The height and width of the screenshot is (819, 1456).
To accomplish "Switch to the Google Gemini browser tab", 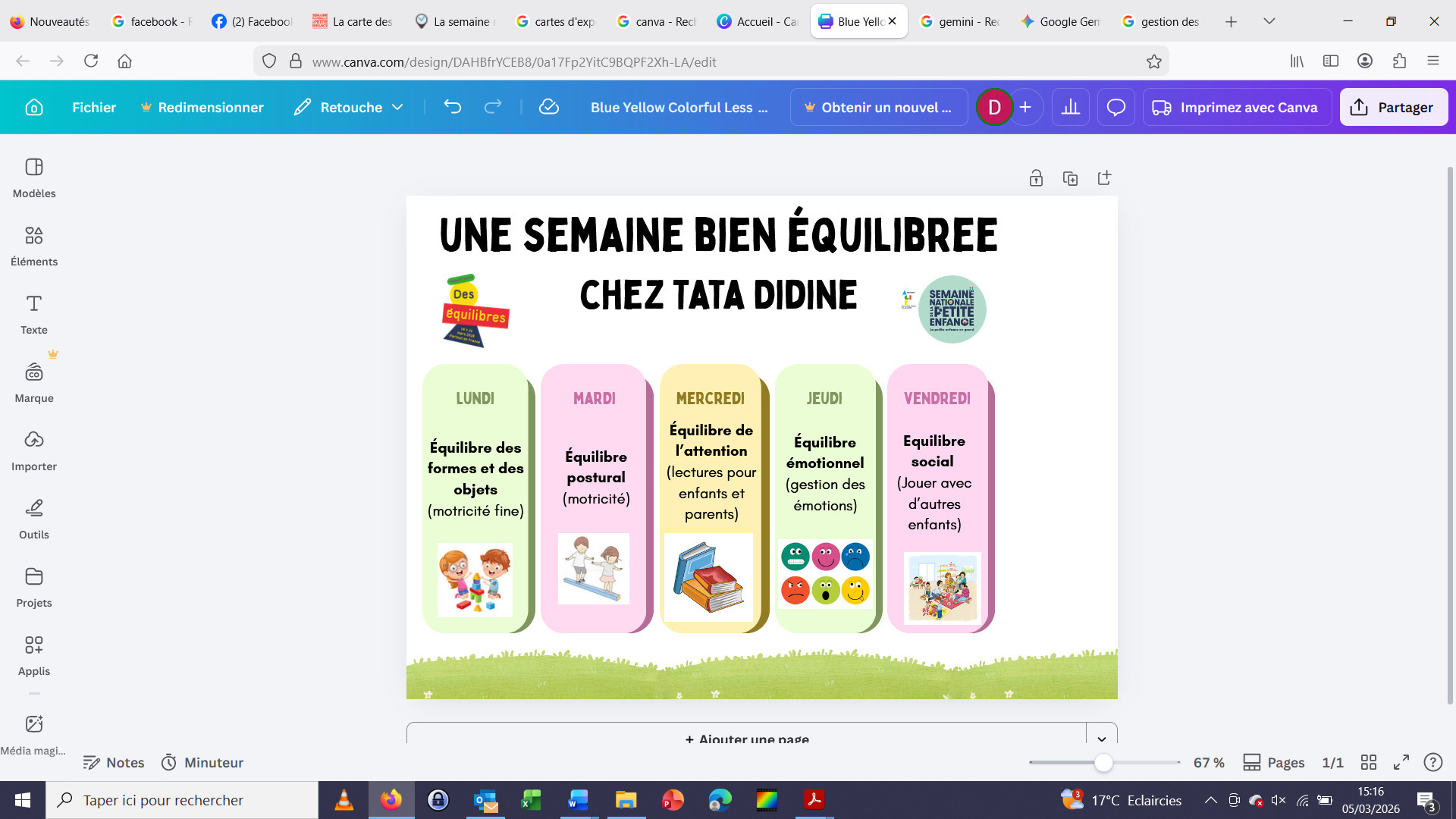I will click(1062, 21).
